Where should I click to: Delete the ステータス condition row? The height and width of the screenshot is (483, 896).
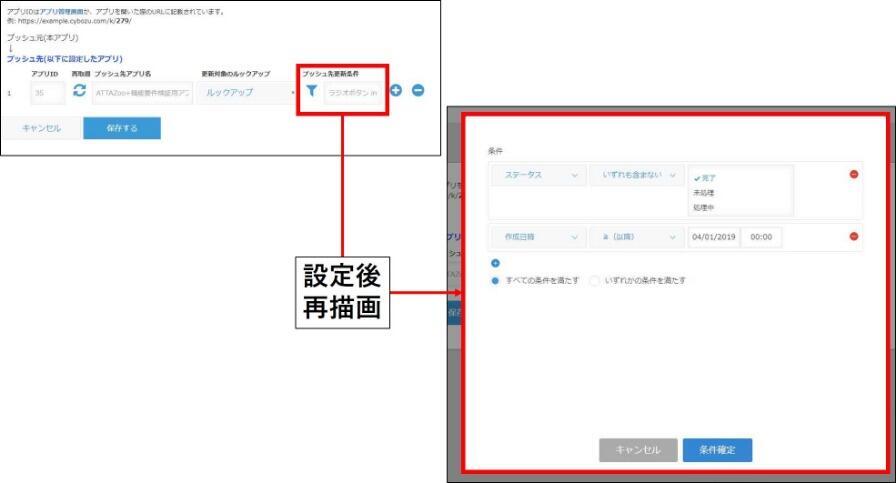pos(854,174)
